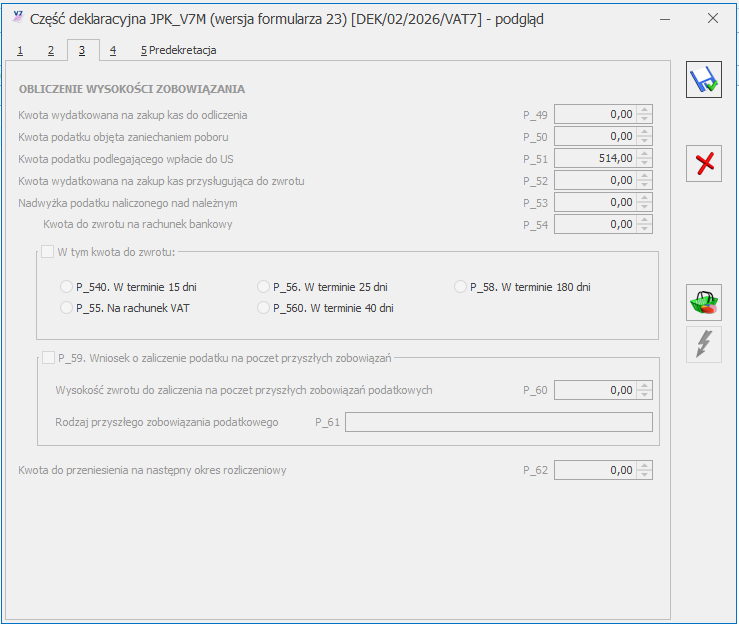
Task: Click the P_61 rodzaj zobowiązania text field
Action: pyautogui.click(x=498, y=422)
